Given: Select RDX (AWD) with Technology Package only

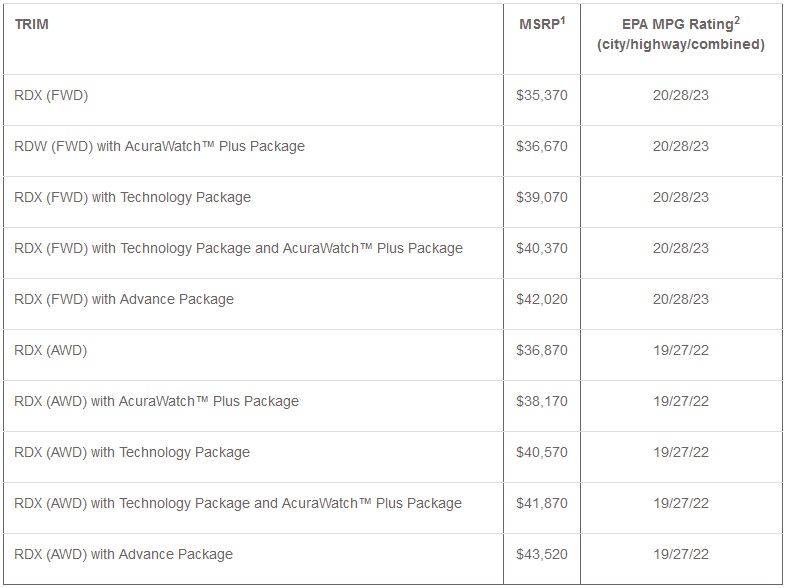Looking at the screenshot, I should coord(132,452).
